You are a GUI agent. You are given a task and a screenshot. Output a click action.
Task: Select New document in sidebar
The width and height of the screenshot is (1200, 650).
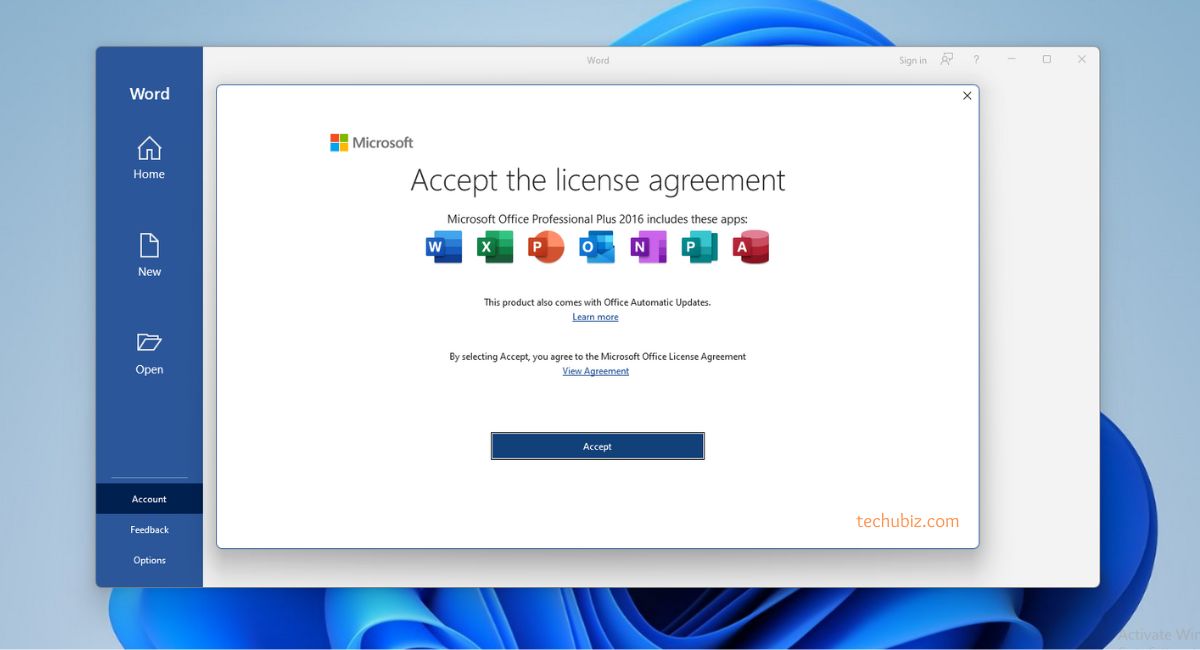(149, 255)
